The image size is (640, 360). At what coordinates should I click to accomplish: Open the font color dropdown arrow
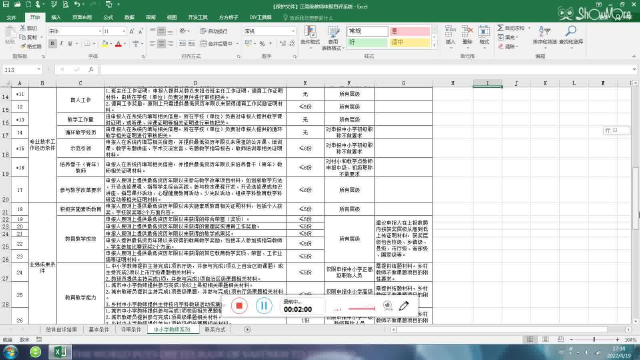(124, 44)
